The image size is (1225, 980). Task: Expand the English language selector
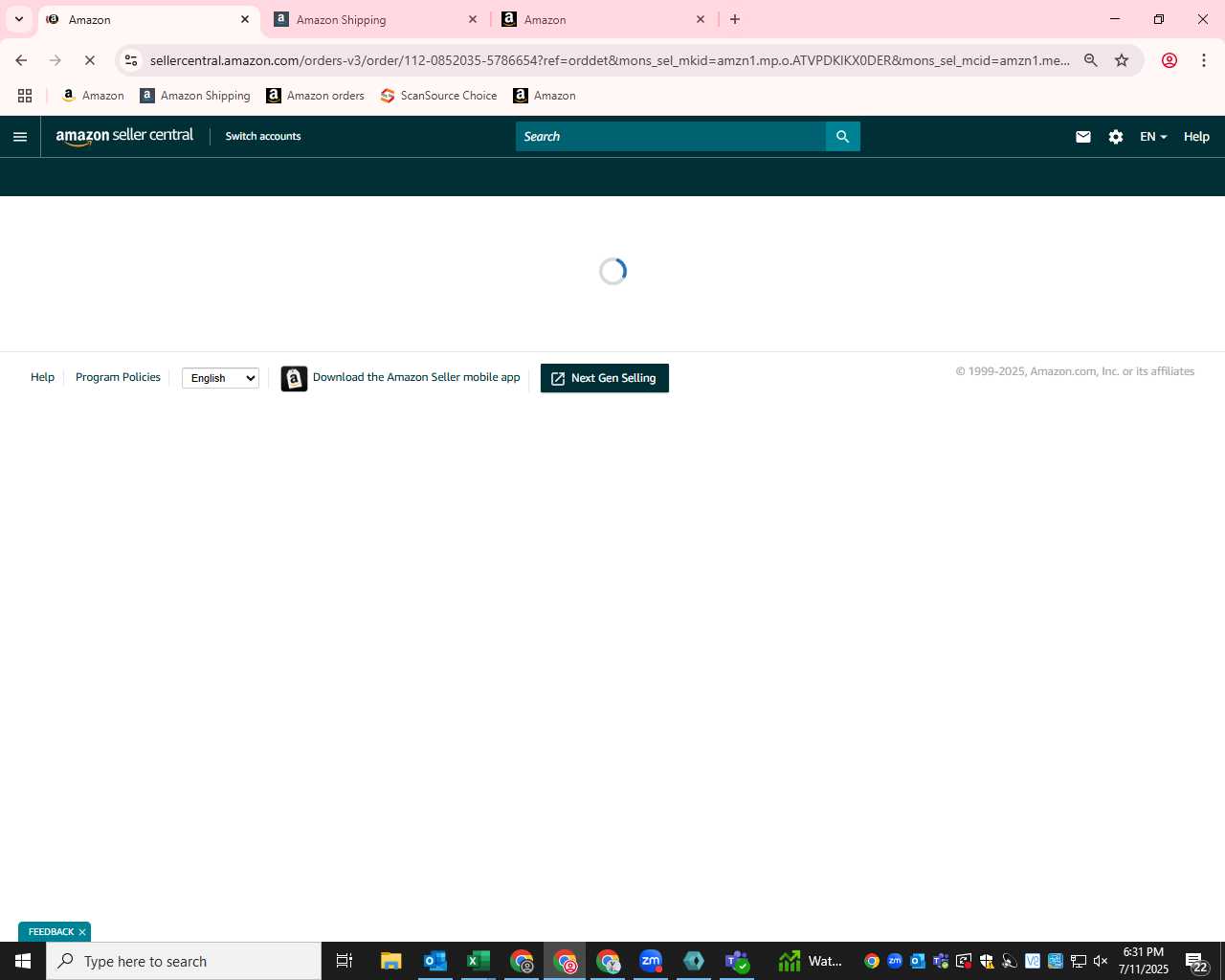pos(221,378)
